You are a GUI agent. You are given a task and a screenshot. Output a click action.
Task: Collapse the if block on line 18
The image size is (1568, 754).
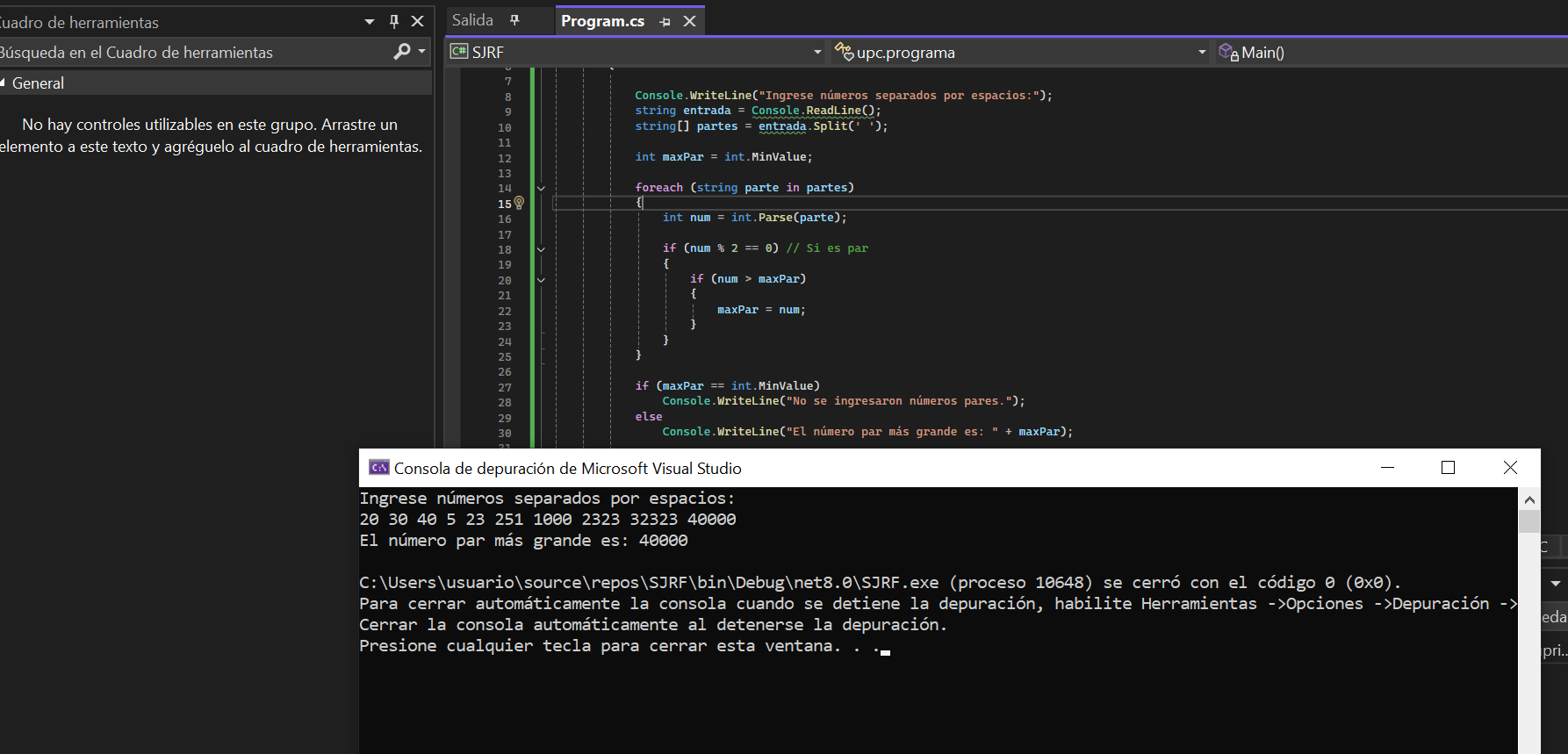point(541,249)
